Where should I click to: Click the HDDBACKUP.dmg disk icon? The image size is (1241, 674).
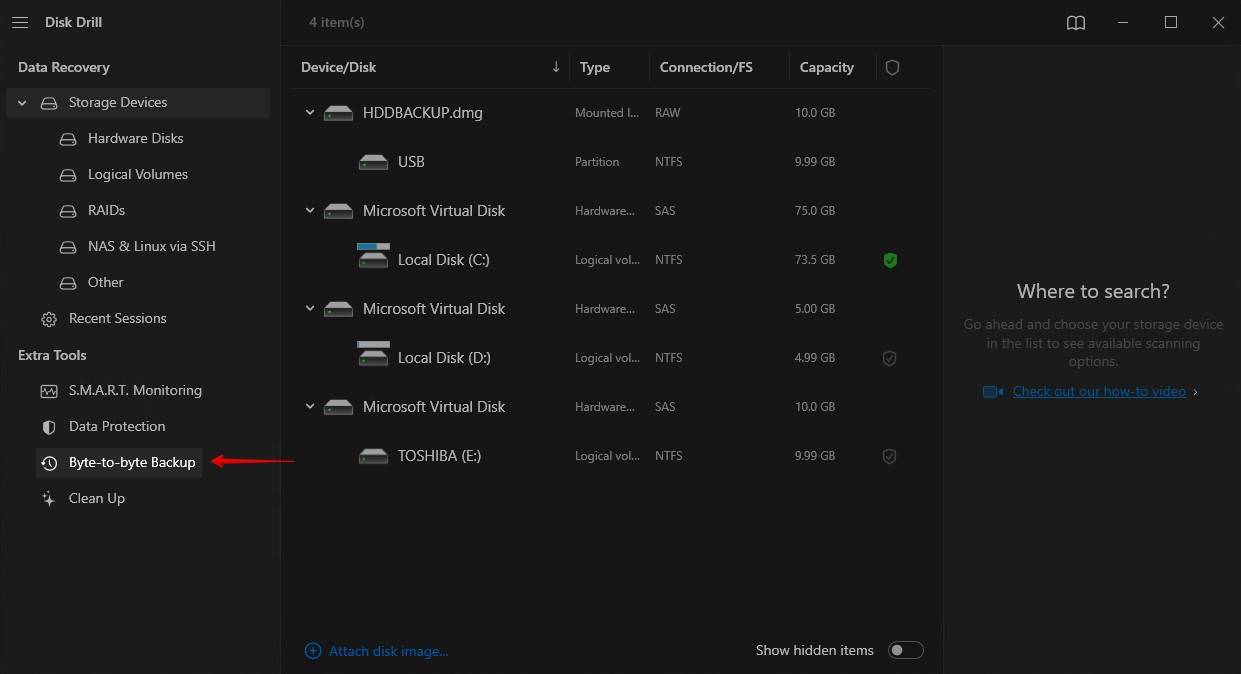coord(339,114)
